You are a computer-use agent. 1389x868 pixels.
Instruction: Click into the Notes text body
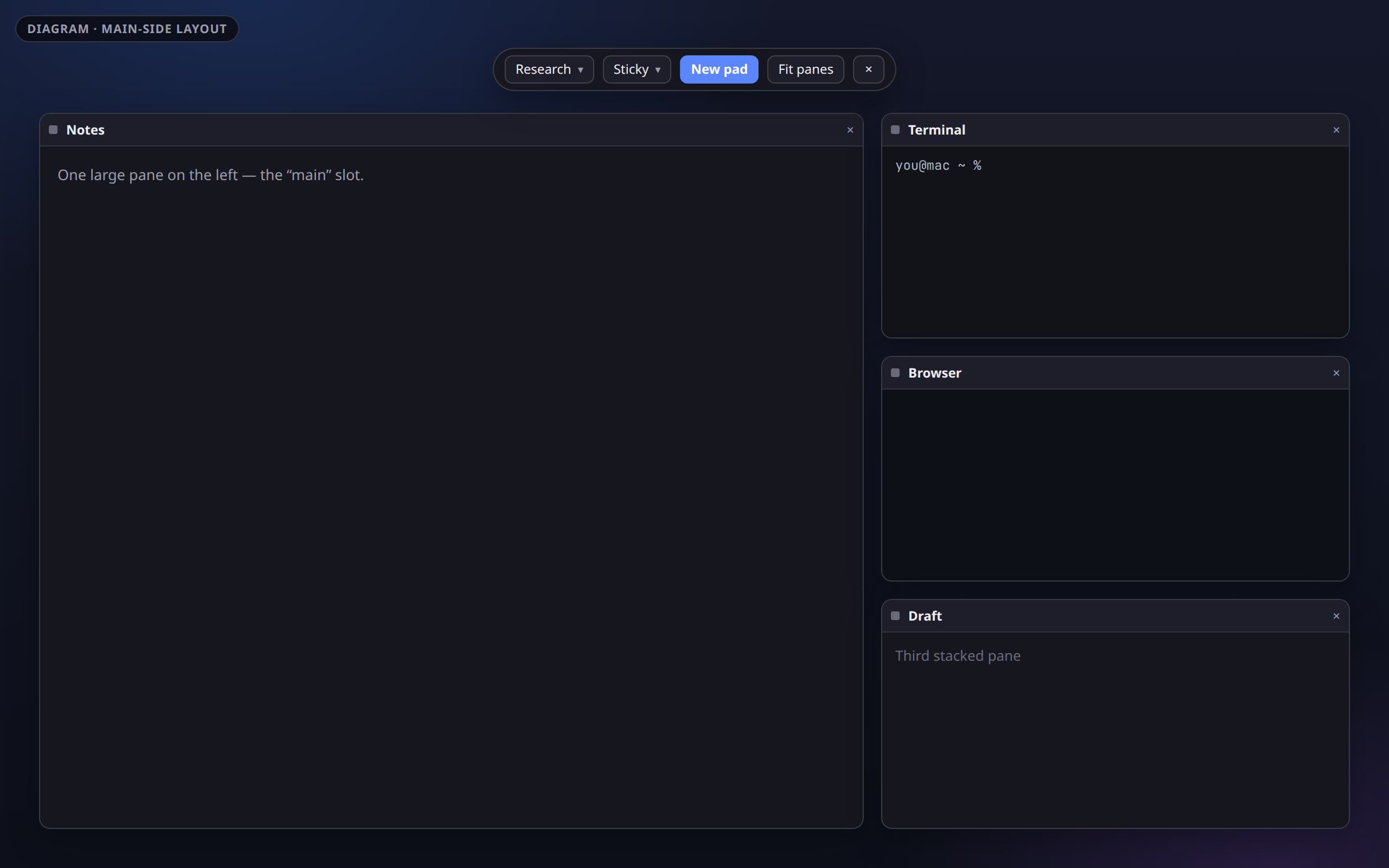(451, 486)
